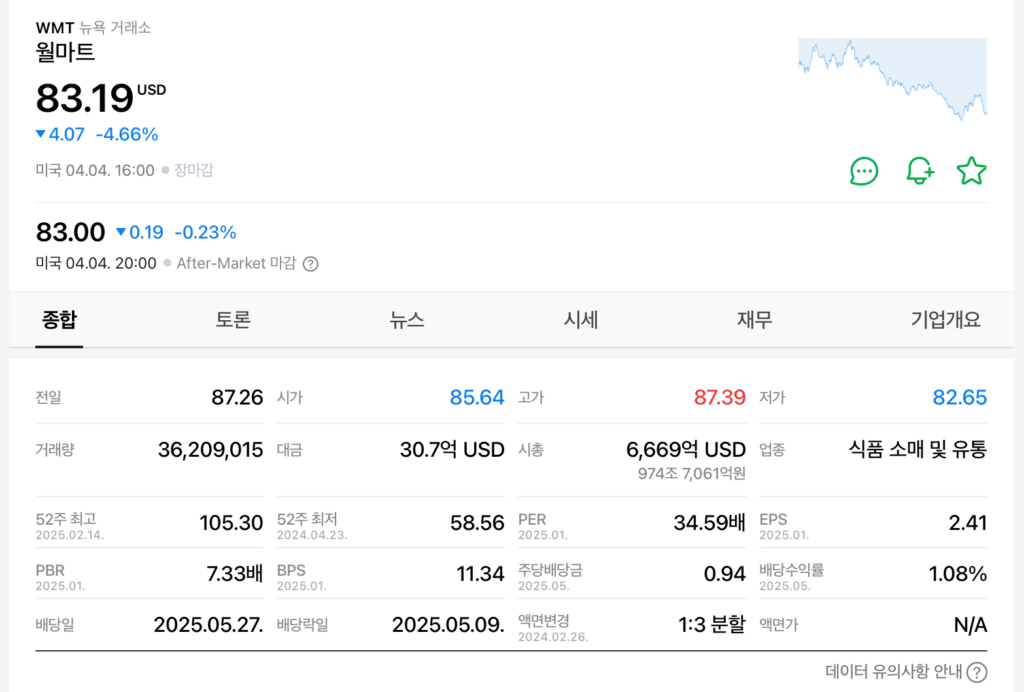
Task: Click the After-Market 마감 label
Action: click(236, 264)
